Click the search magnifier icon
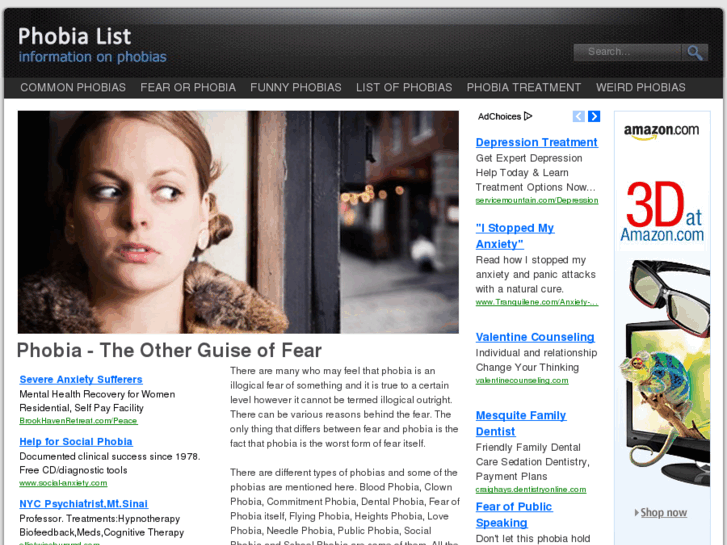Image resolution: width=727 pixels, height=545 pixels. [x=695, y=52]
